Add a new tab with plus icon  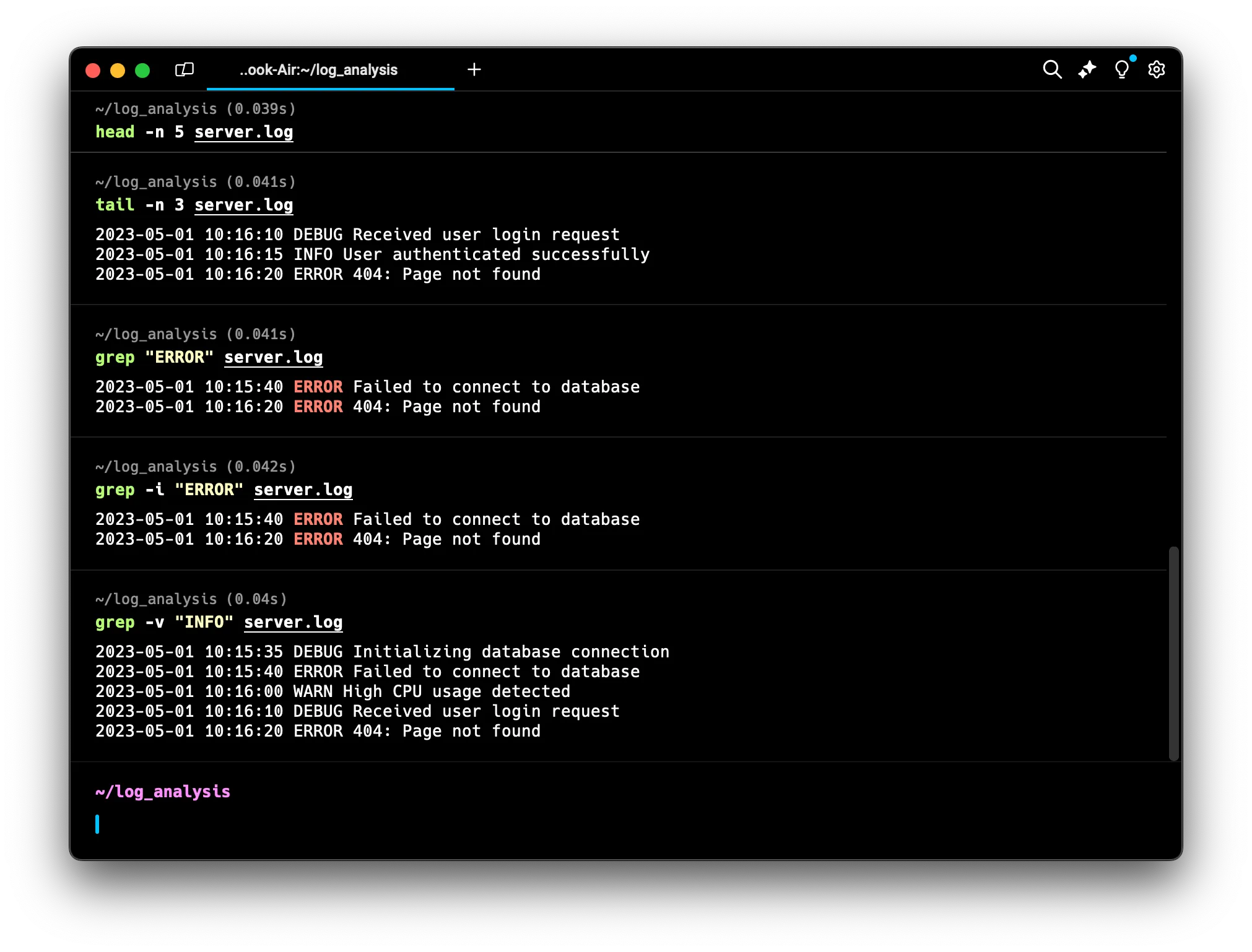click(474, 69)
